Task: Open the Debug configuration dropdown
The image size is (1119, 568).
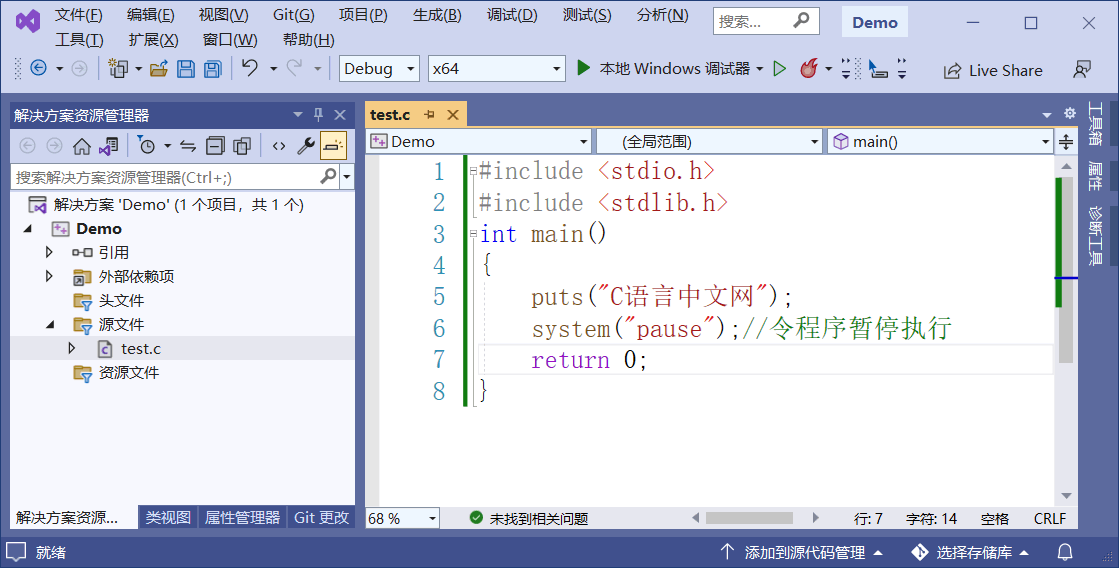Action: (x=379, y=69)
